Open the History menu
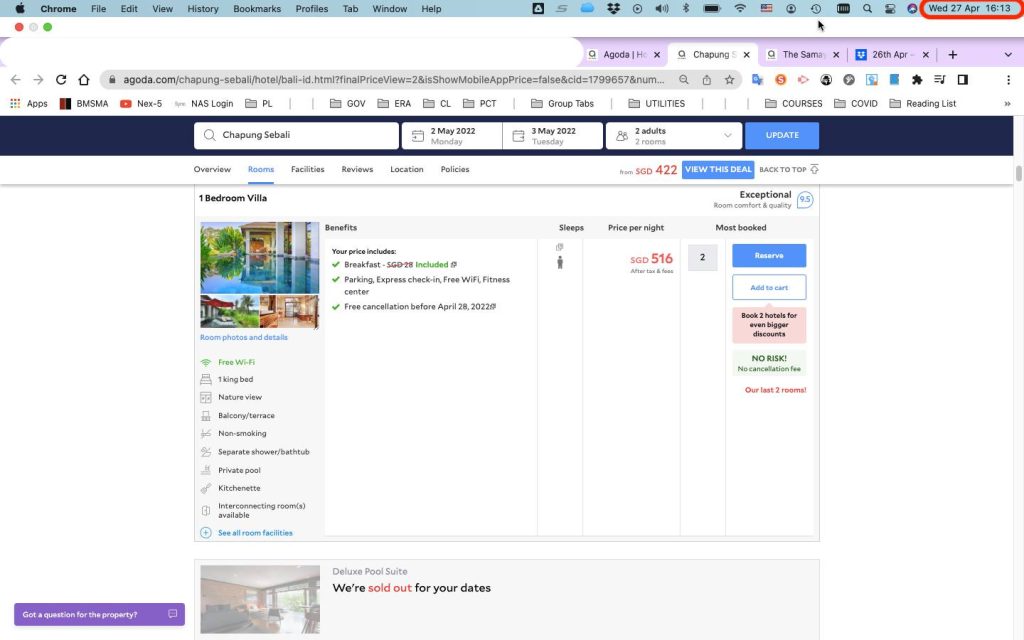The height and width of the screenshot is (640, 1024). pyautogui.click(x=203, y=8)
